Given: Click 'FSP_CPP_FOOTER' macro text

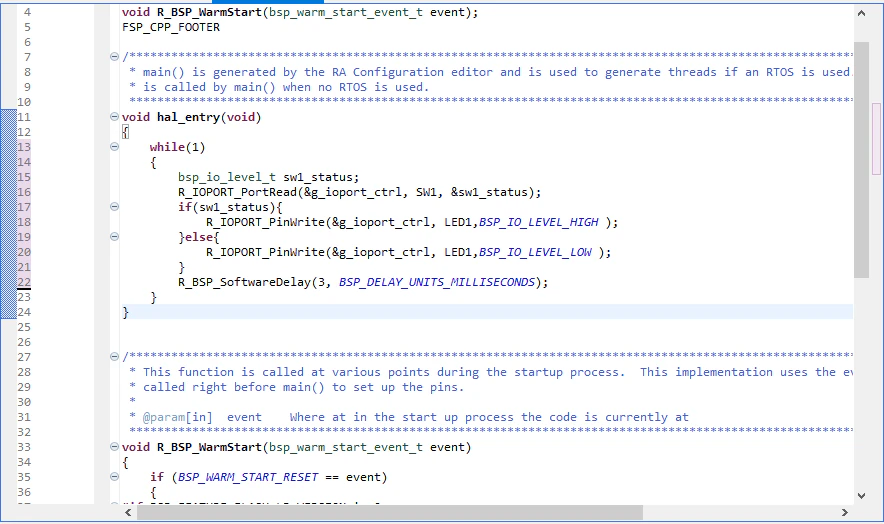Looking at the screenshot, I should (171, 27).
